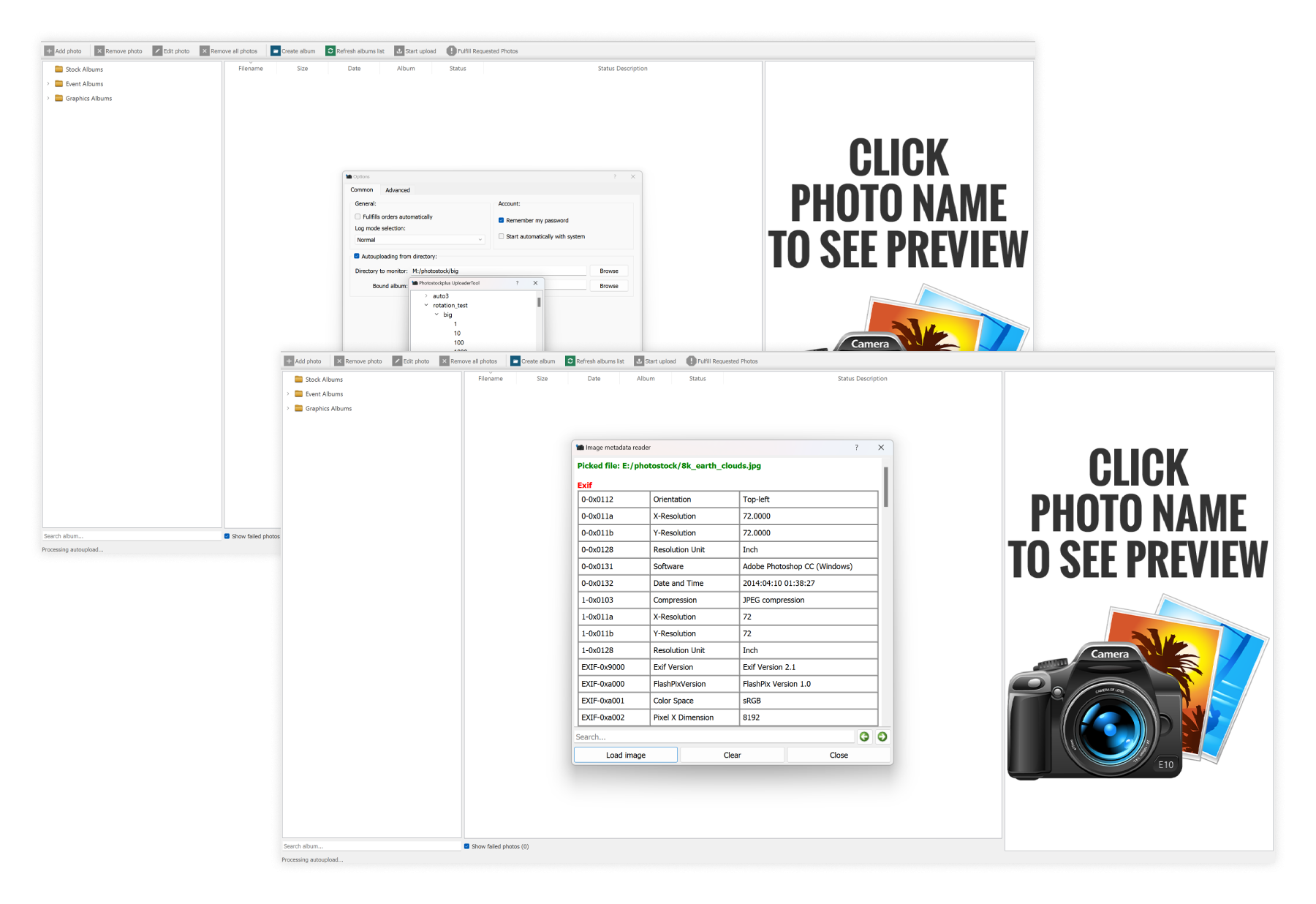Toggle Autouploading from directory checkbox
The image size is (1316, 904).
tap(357, 256)
